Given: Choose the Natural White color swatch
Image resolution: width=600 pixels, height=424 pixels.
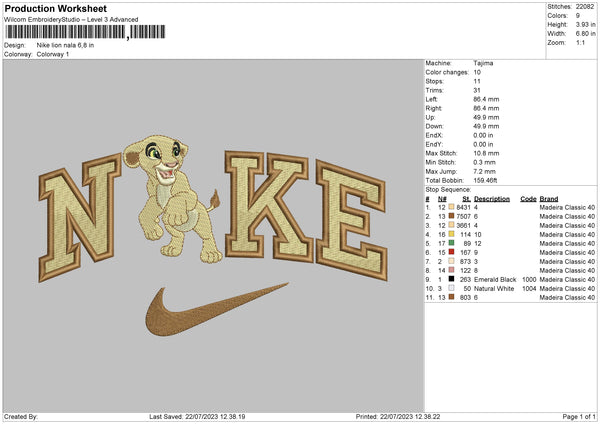Looking at the screenshot, I should click(x=452, y=289).
